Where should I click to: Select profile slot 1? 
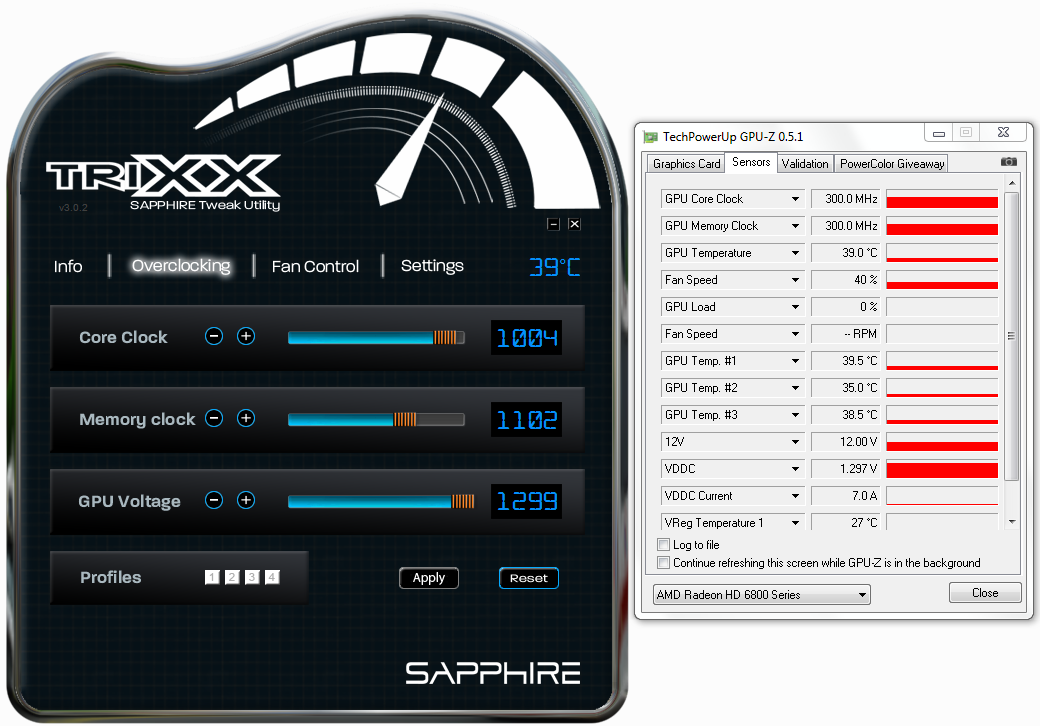pos(212,577)
